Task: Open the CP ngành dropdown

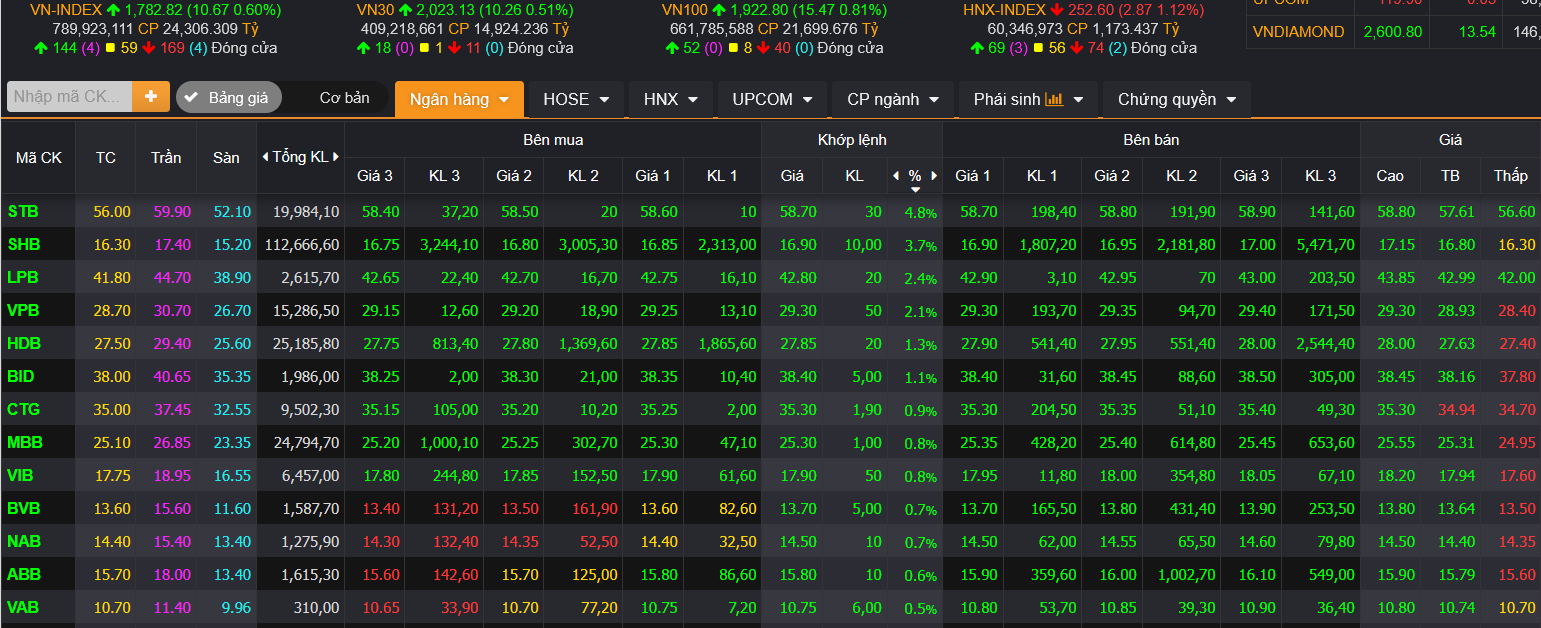Action: point(893,100)
